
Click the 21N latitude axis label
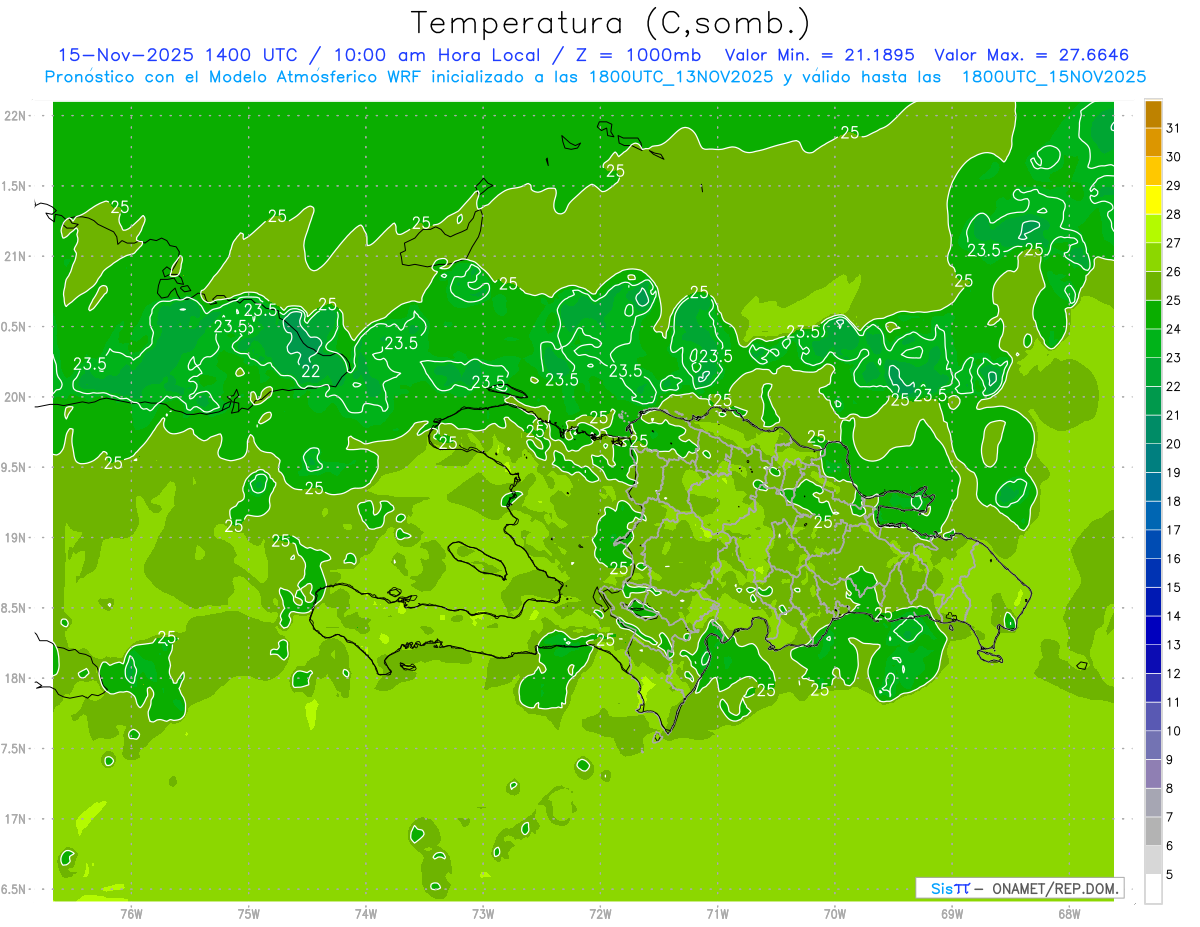coord(15,256)
